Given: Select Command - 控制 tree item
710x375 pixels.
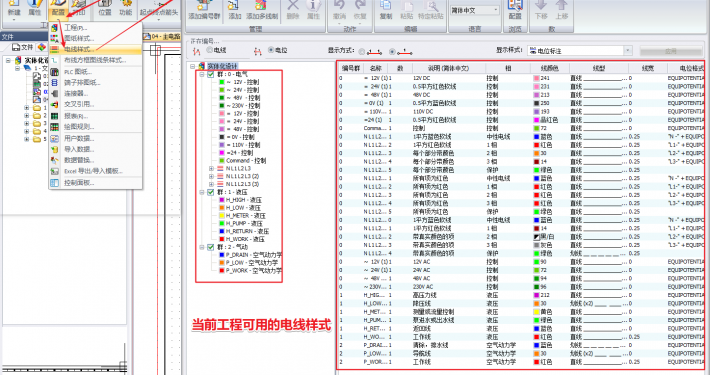Looking at the screenshot, I should 242,160.
